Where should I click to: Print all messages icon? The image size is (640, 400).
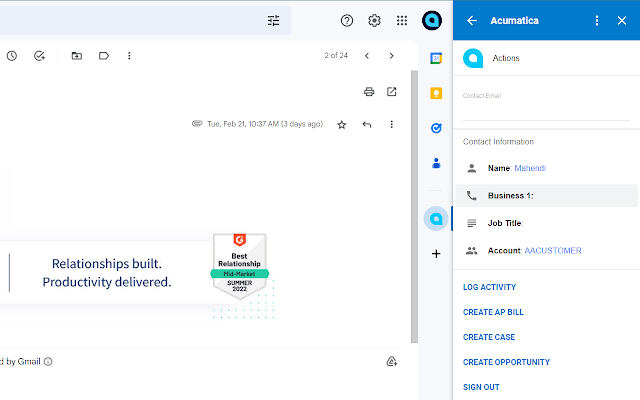(x=369, y=92)
